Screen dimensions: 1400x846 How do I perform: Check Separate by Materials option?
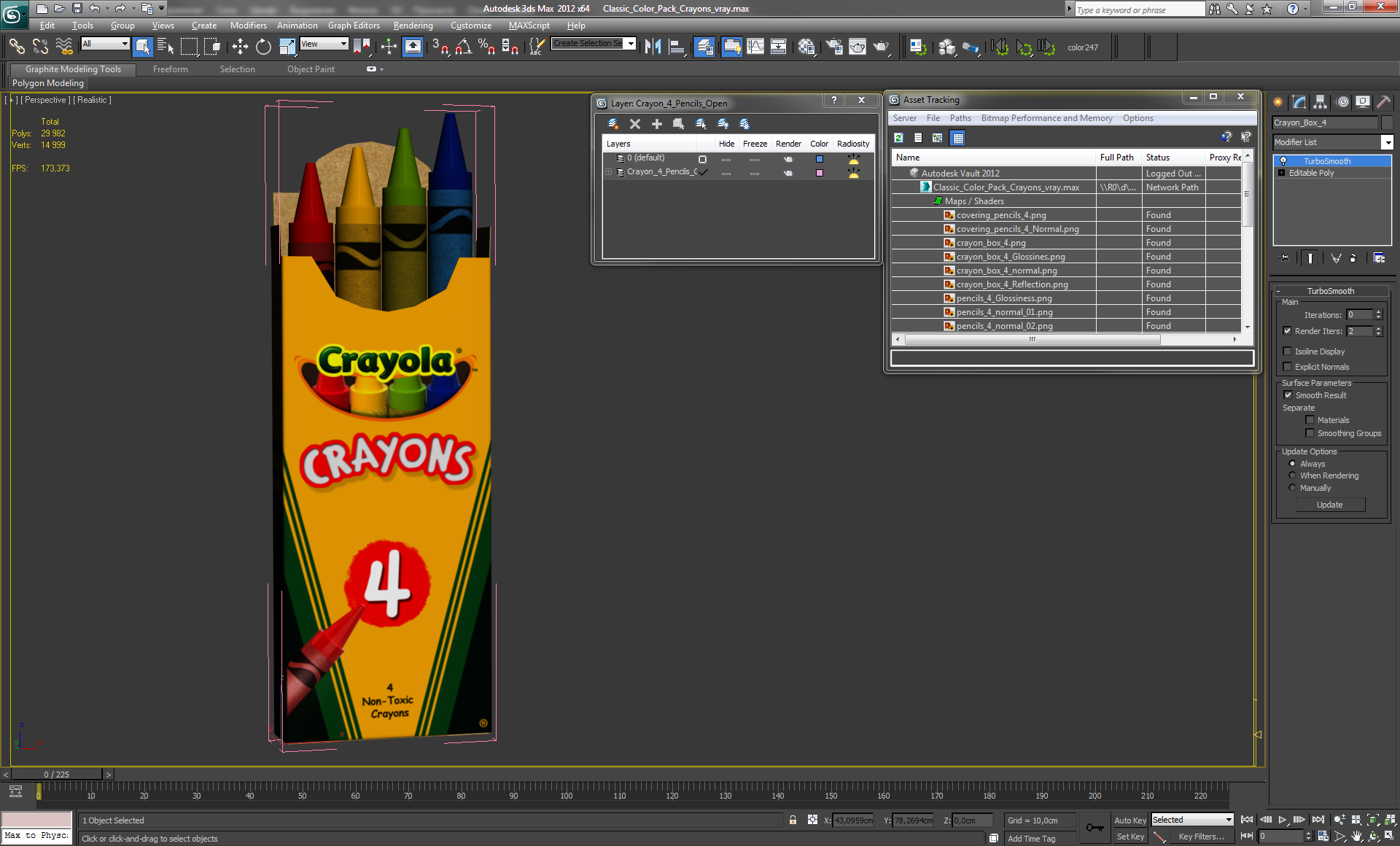pyautogui.click(x=1310, y=420)
